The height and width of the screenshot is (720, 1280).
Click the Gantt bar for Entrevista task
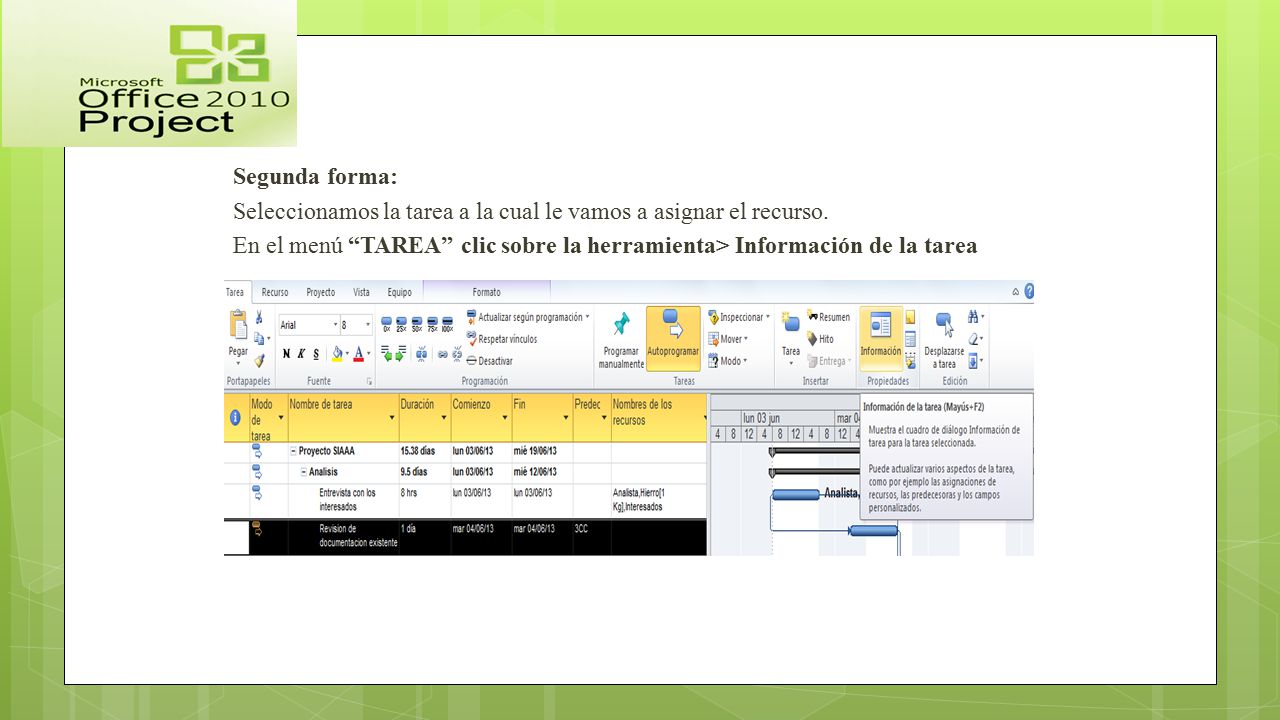(x=796, y=494)
